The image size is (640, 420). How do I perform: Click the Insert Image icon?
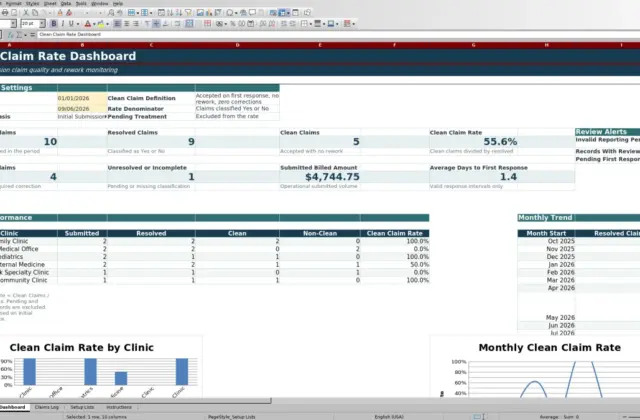pyautogui.click(x=200, y=13)
